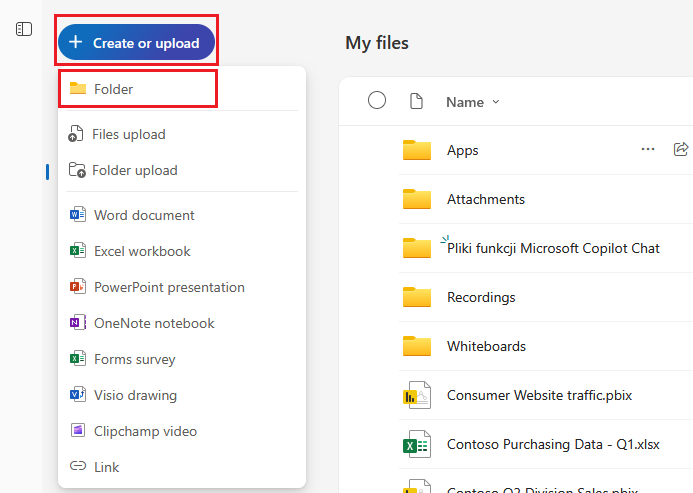Create a new Word document
The height and width of the screenshot is (493, 693).
point(182,215)
